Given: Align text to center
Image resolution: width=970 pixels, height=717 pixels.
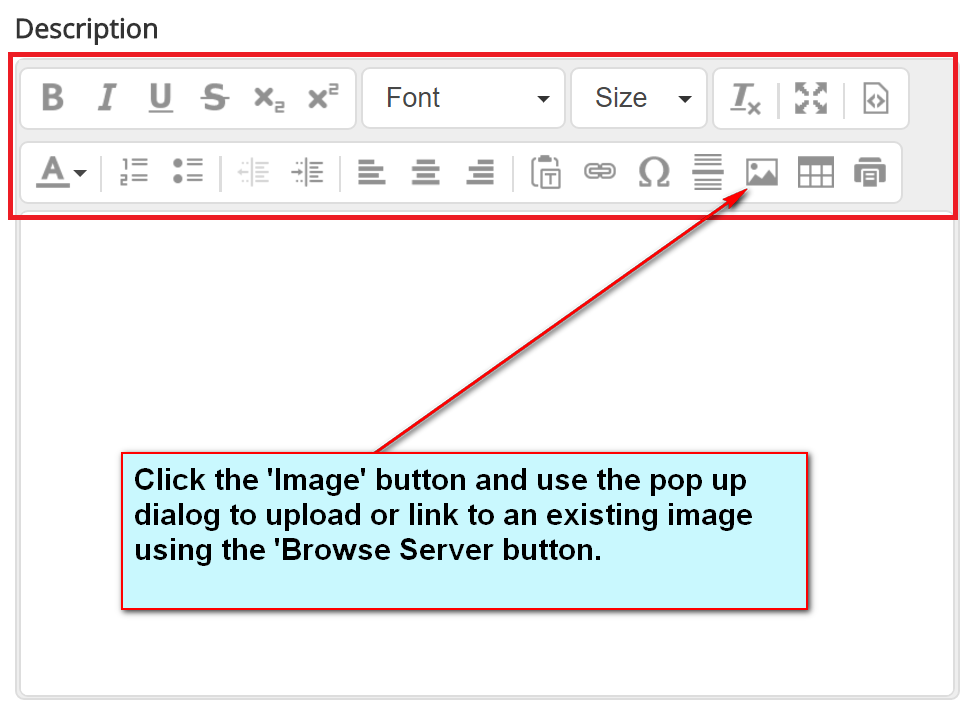Looking at the screenshot, I should (x=426, y=172).
